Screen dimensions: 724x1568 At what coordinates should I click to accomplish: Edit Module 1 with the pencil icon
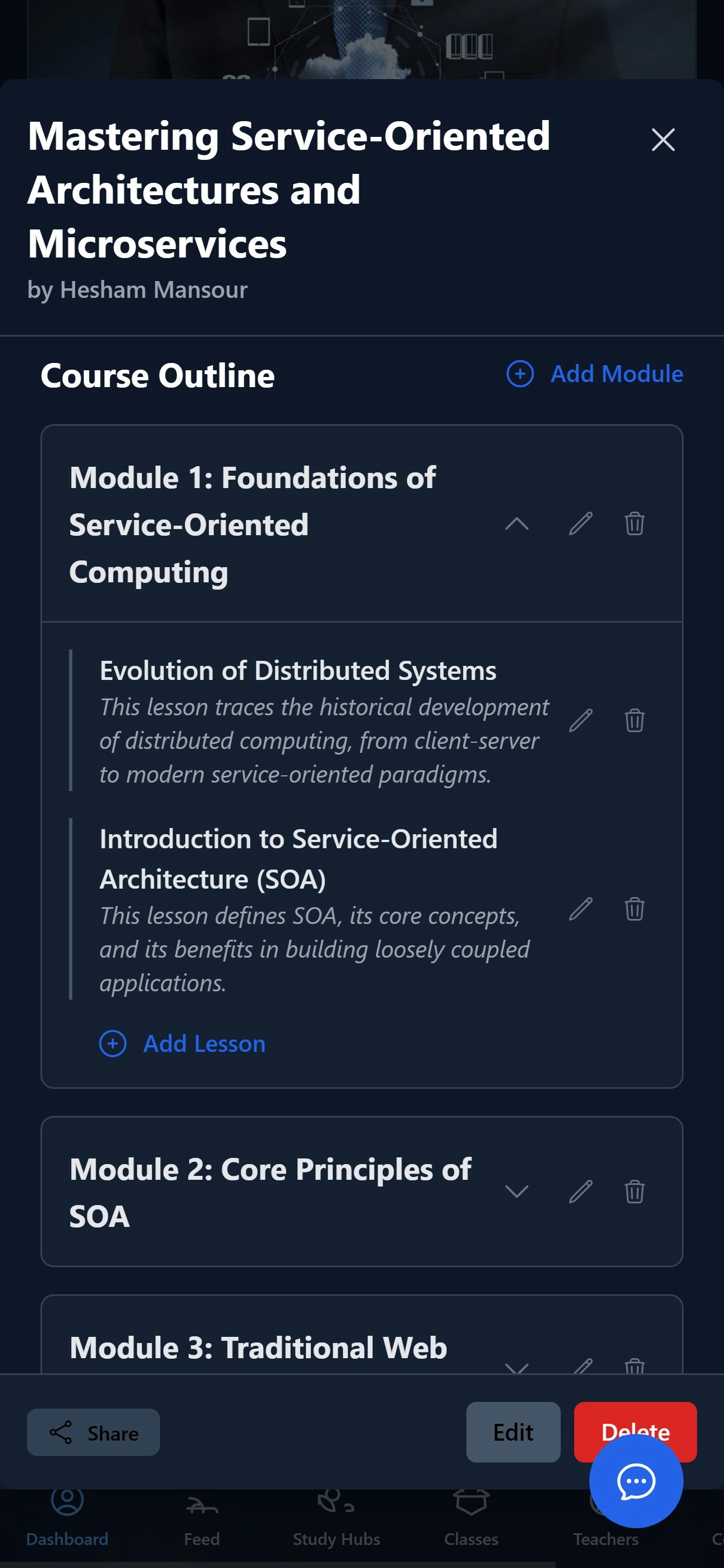tap(580, 523)
